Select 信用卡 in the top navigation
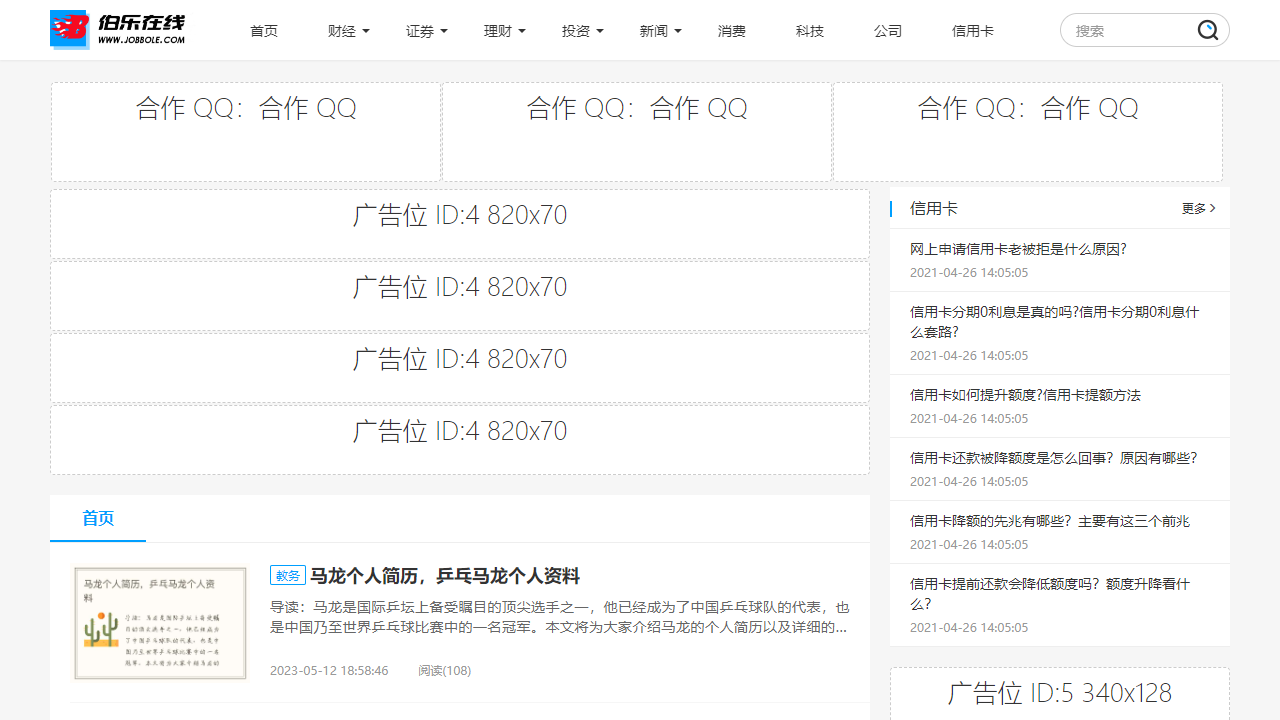The width and height of the screenshot is (1280, 720). (972, 31)
